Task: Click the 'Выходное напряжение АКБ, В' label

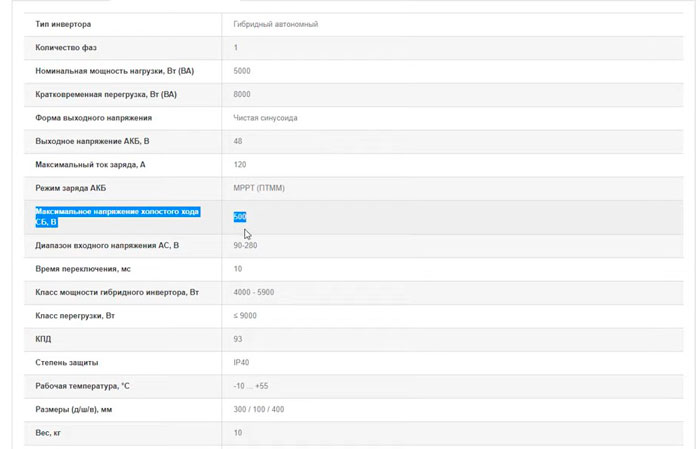Action: pos(91,141)
